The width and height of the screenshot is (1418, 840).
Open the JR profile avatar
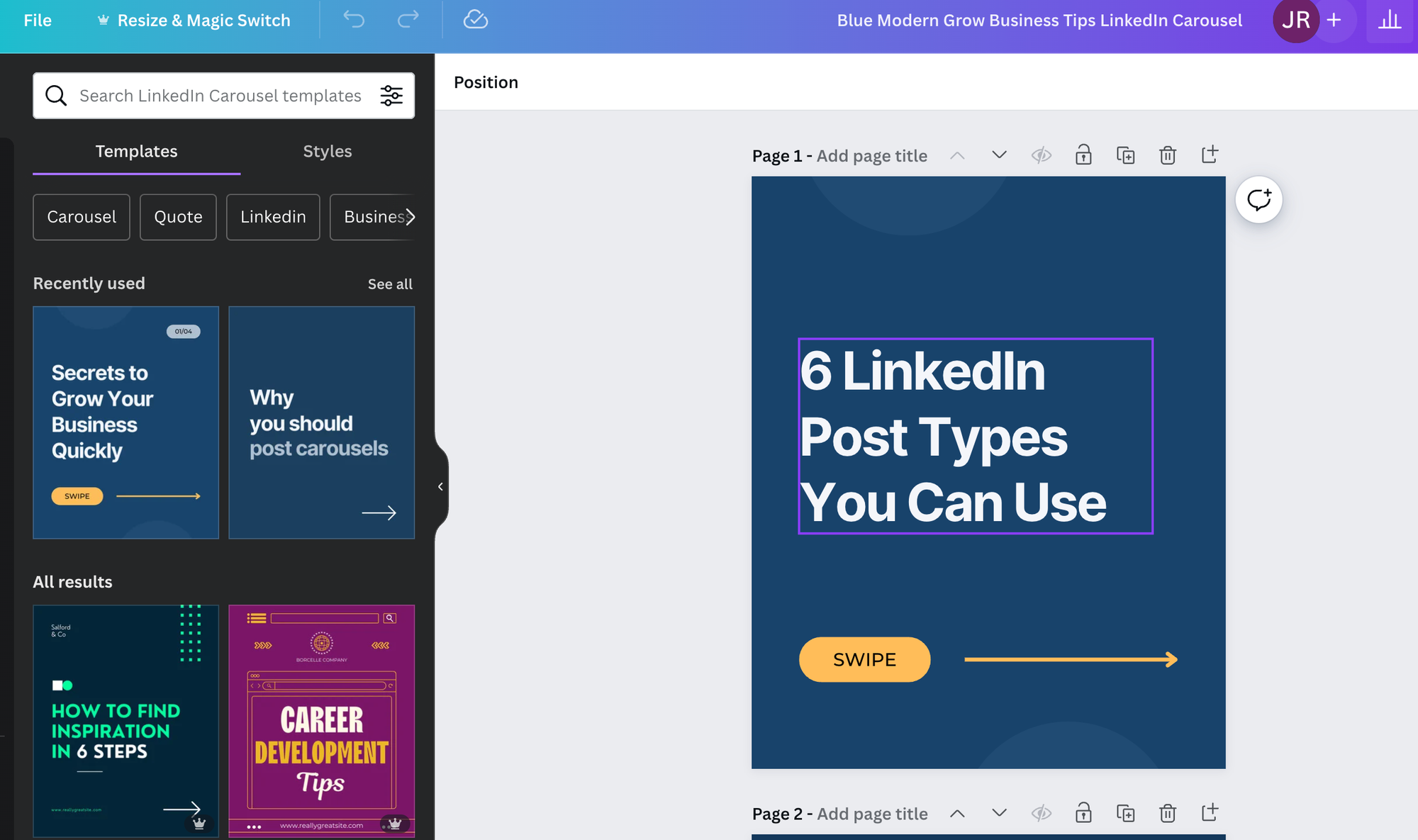tap(1295, 21)
